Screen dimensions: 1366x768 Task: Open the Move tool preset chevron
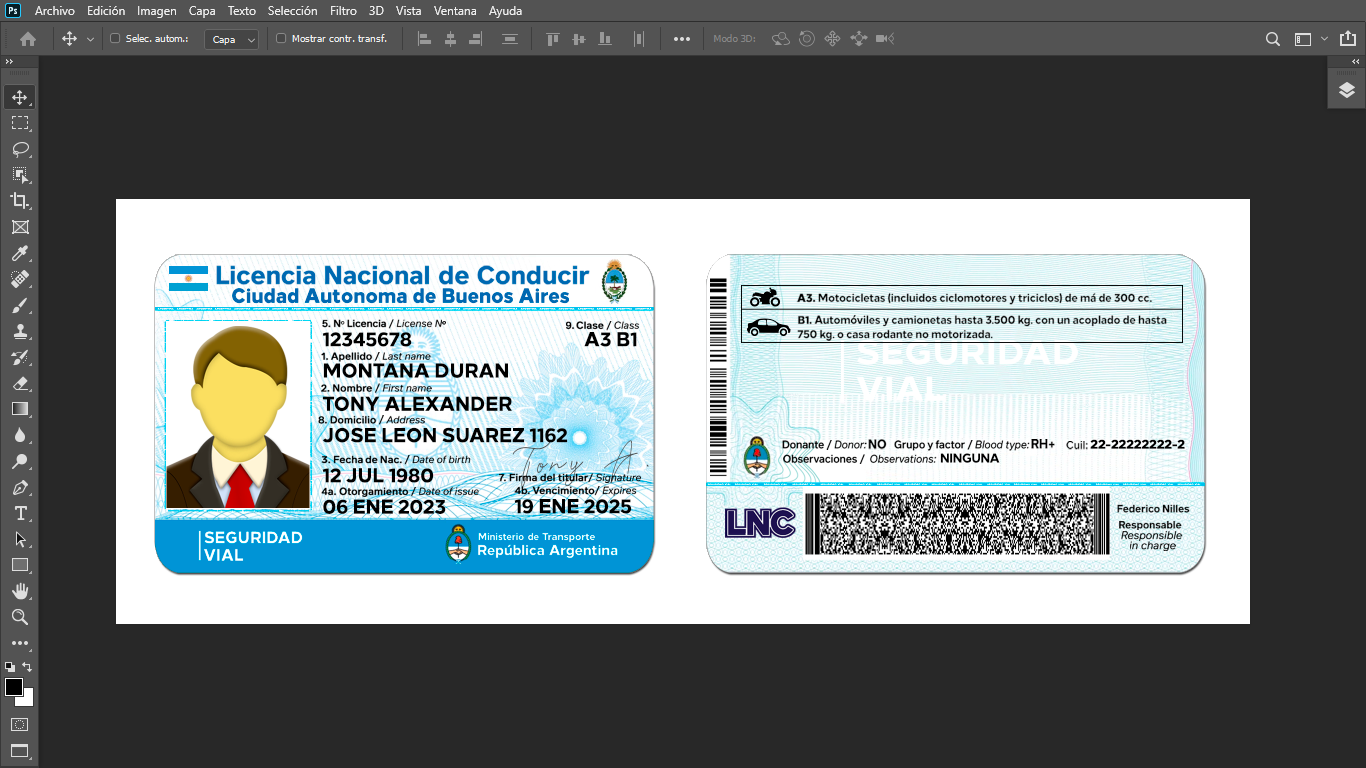90,38
